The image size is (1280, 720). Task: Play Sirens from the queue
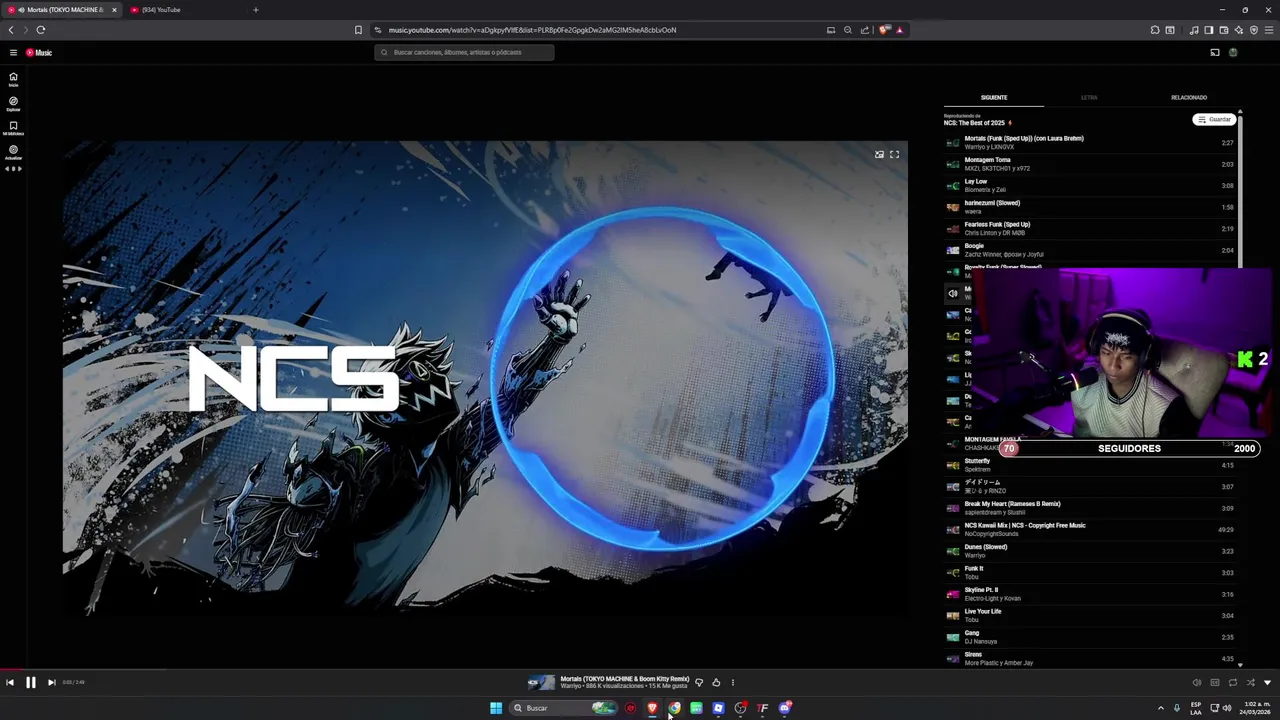pyautogui.click(x=1090, y=658)
